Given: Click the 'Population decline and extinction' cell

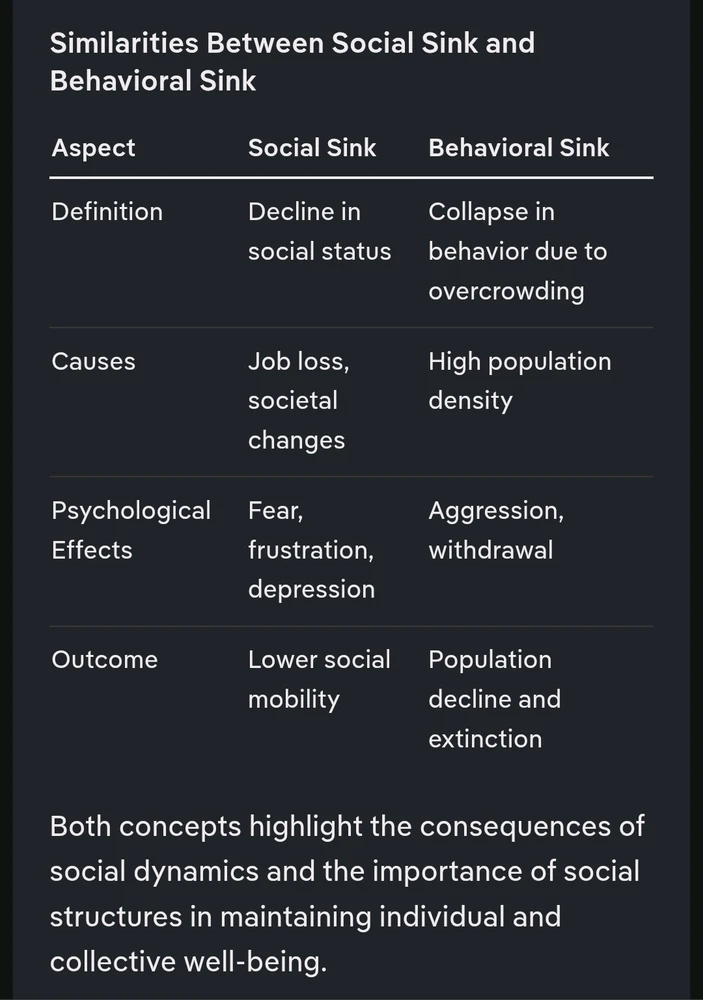Looking at the screenshot, I should (494, 699).
